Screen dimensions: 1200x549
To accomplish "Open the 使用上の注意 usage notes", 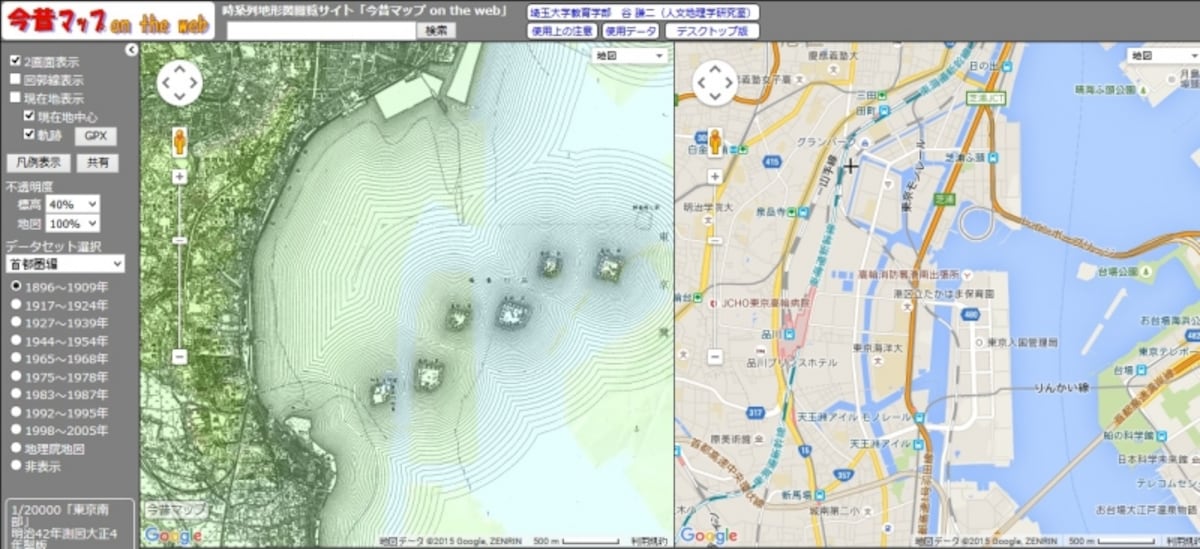I will (561, 31).
